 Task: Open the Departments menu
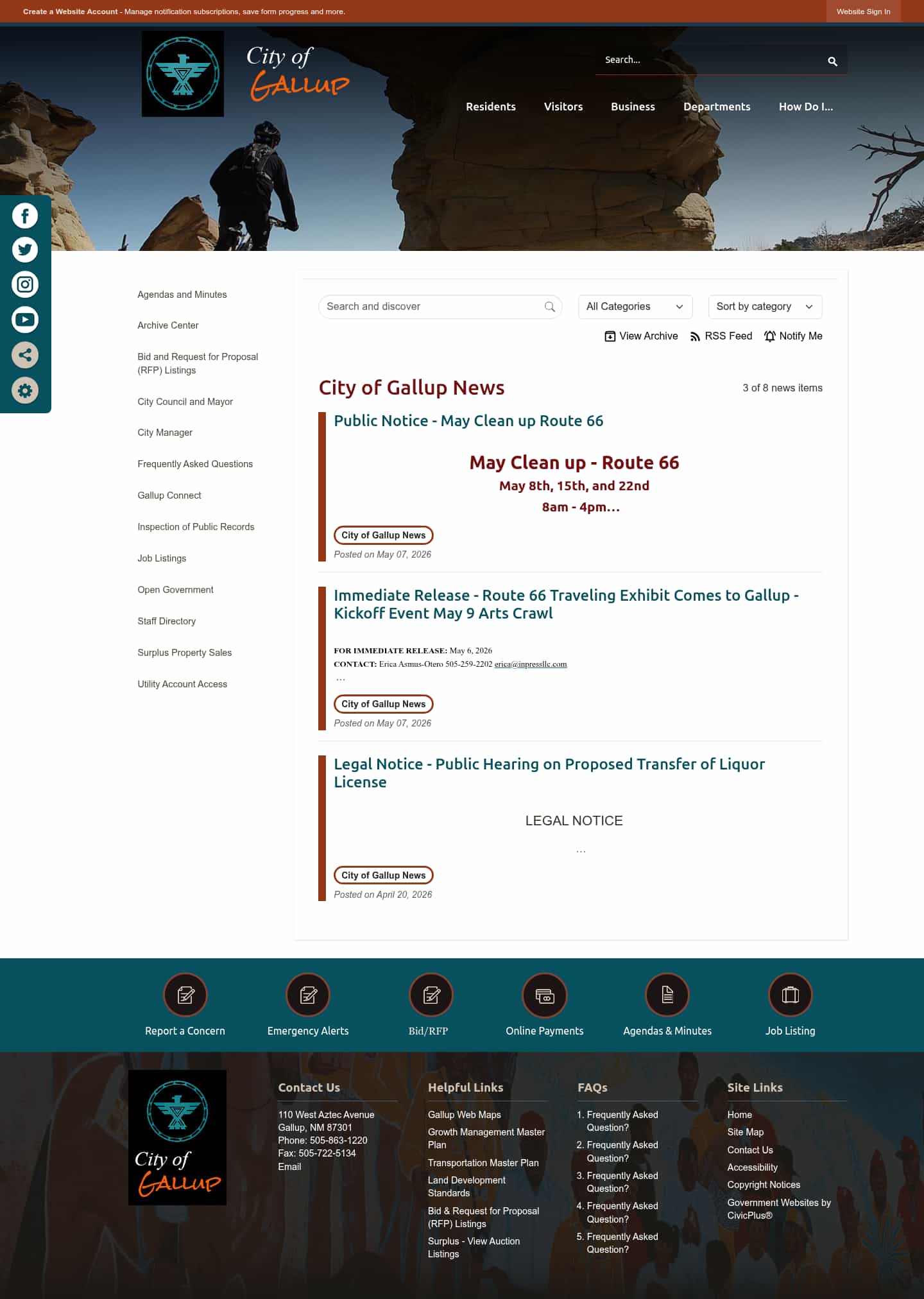[x=717, y=107]
